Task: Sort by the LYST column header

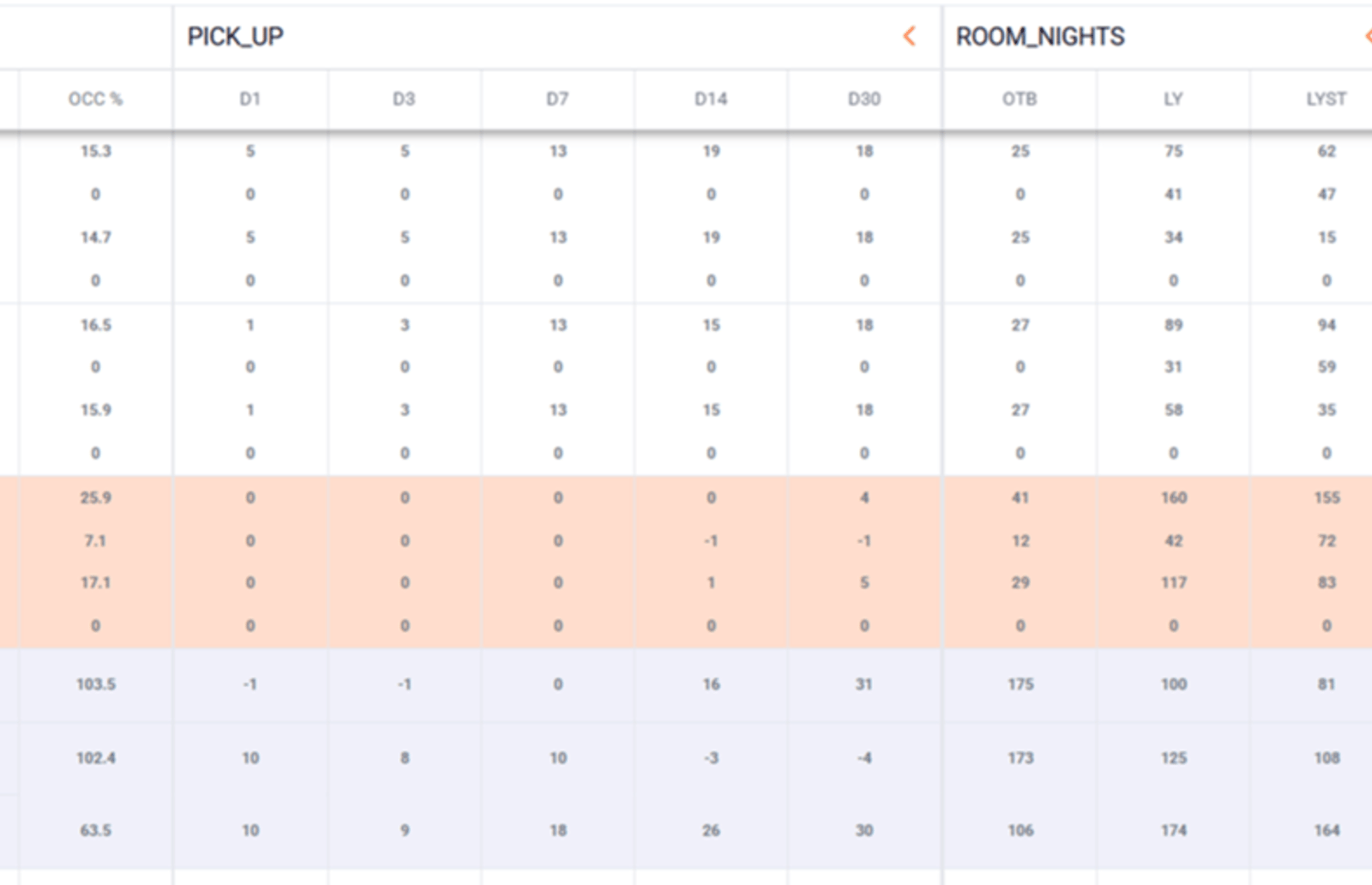Action: click(1326, 99)
